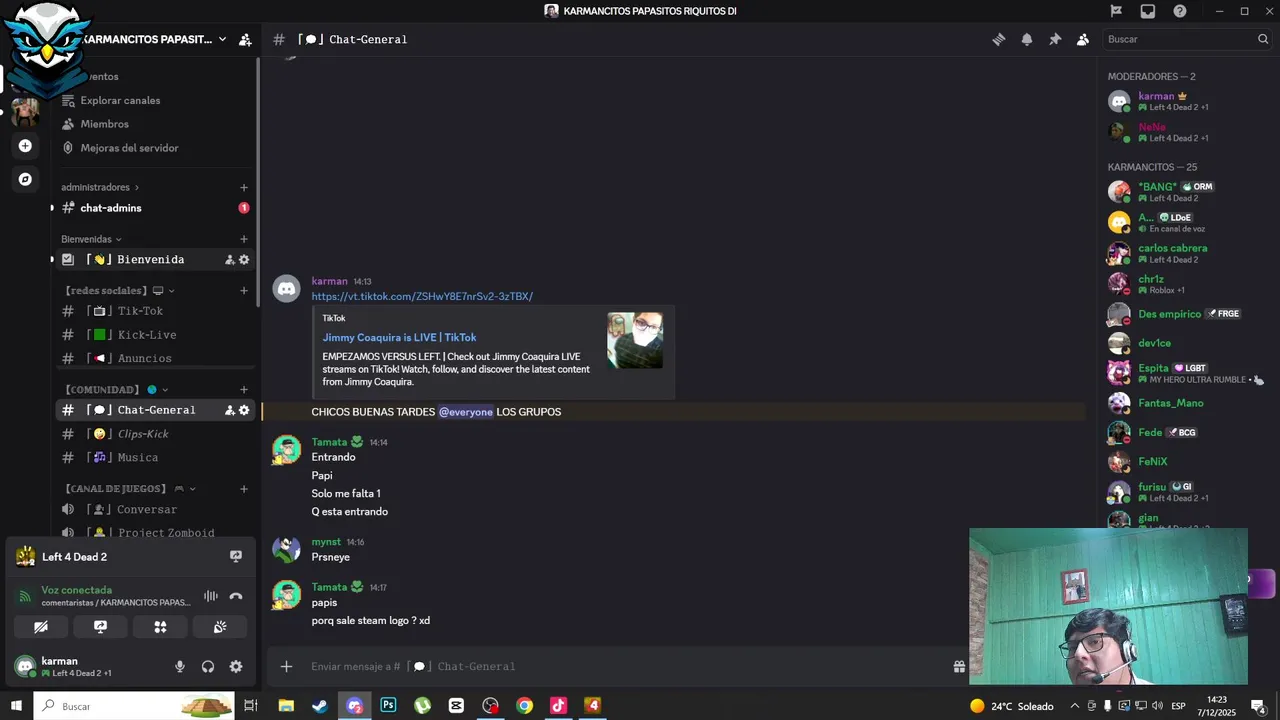The image size is (1280, 720).
Task: Open Chat-General channel settings gear
Action: (x=244, y=410)
